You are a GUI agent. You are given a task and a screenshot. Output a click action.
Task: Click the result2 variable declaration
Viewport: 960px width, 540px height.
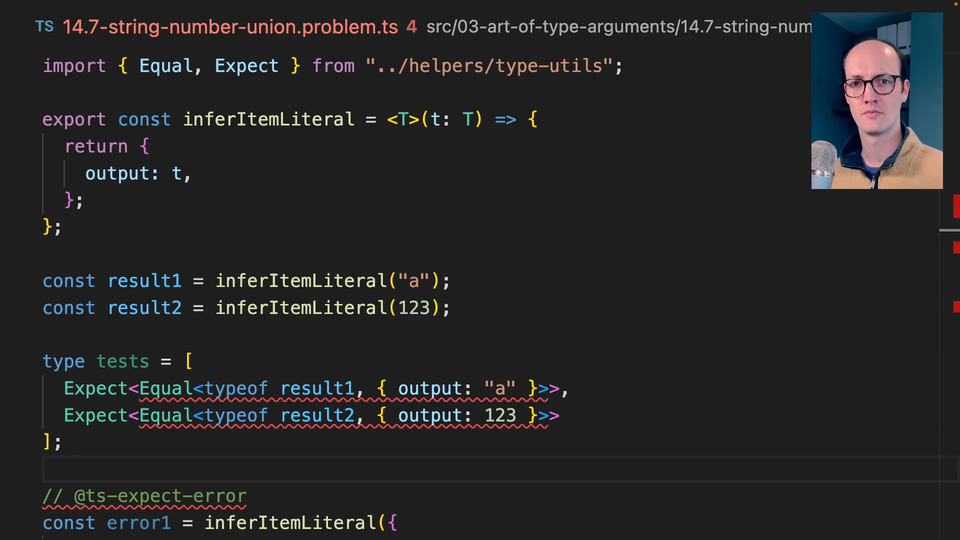[x=144, y=308]
